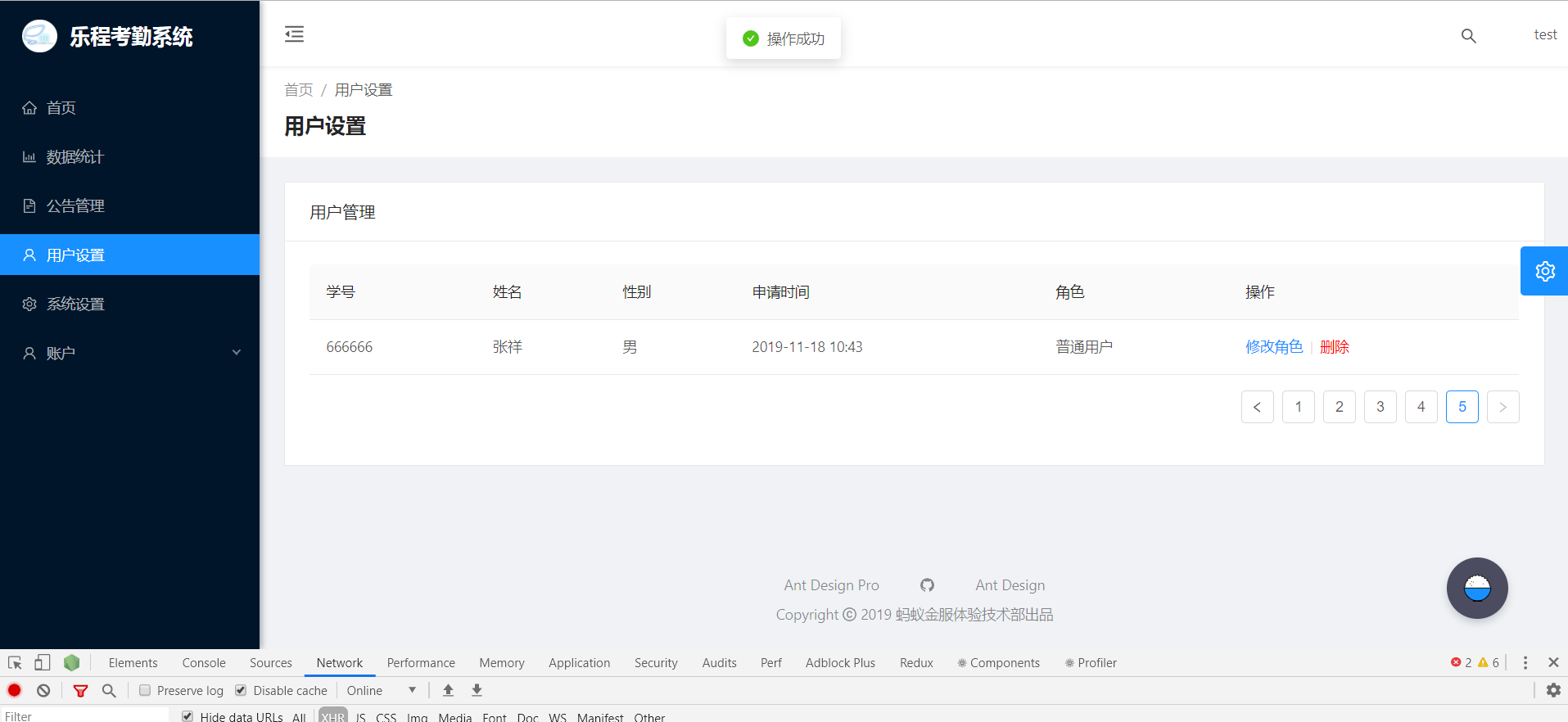Screen dimensions: 1568x722
Task: Click the 乐程考勤系统 logo
Action: point(107,37)
